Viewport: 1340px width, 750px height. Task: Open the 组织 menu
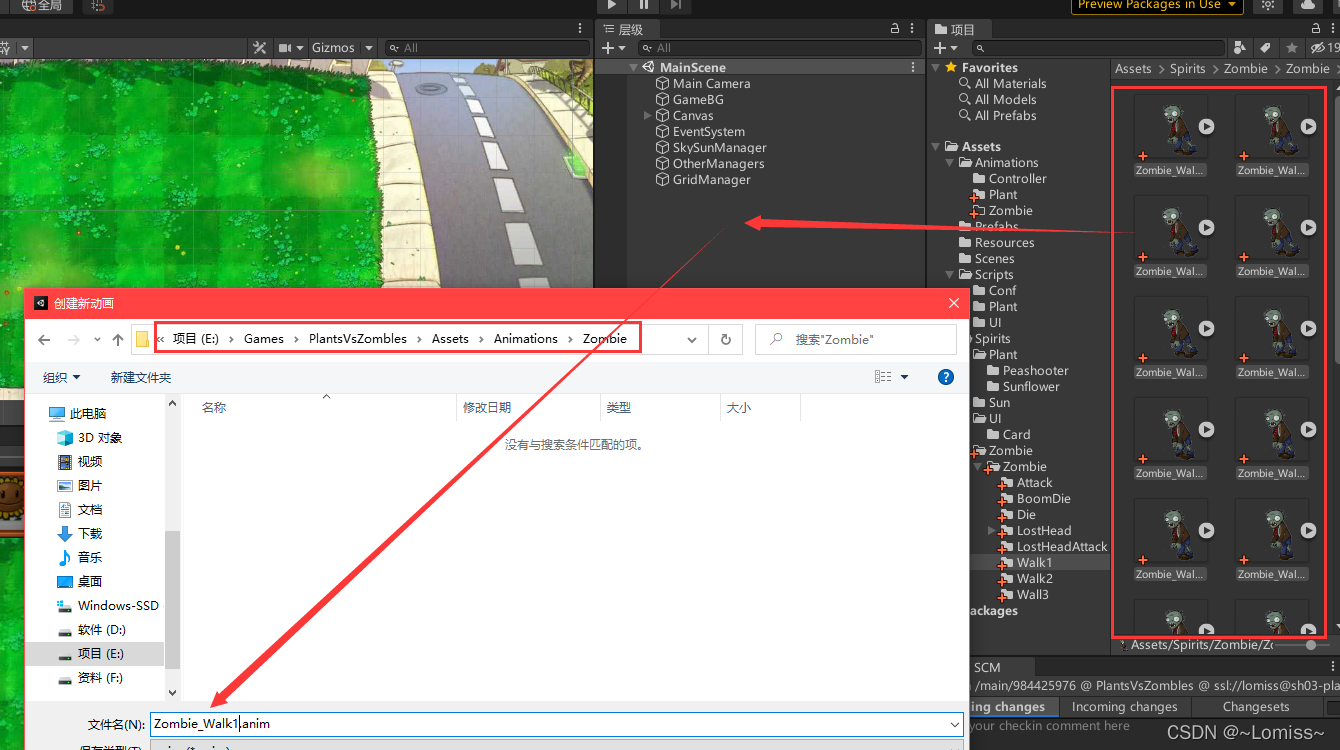tap(61, 378)
